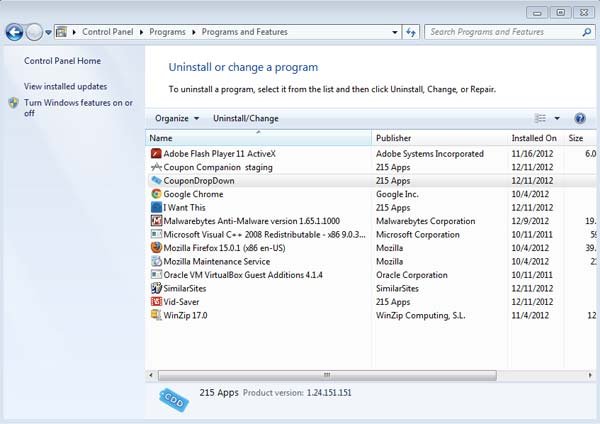Click the scroll right arrow
The width and height of the screenshot is (600, 424).
click(590, 375)
